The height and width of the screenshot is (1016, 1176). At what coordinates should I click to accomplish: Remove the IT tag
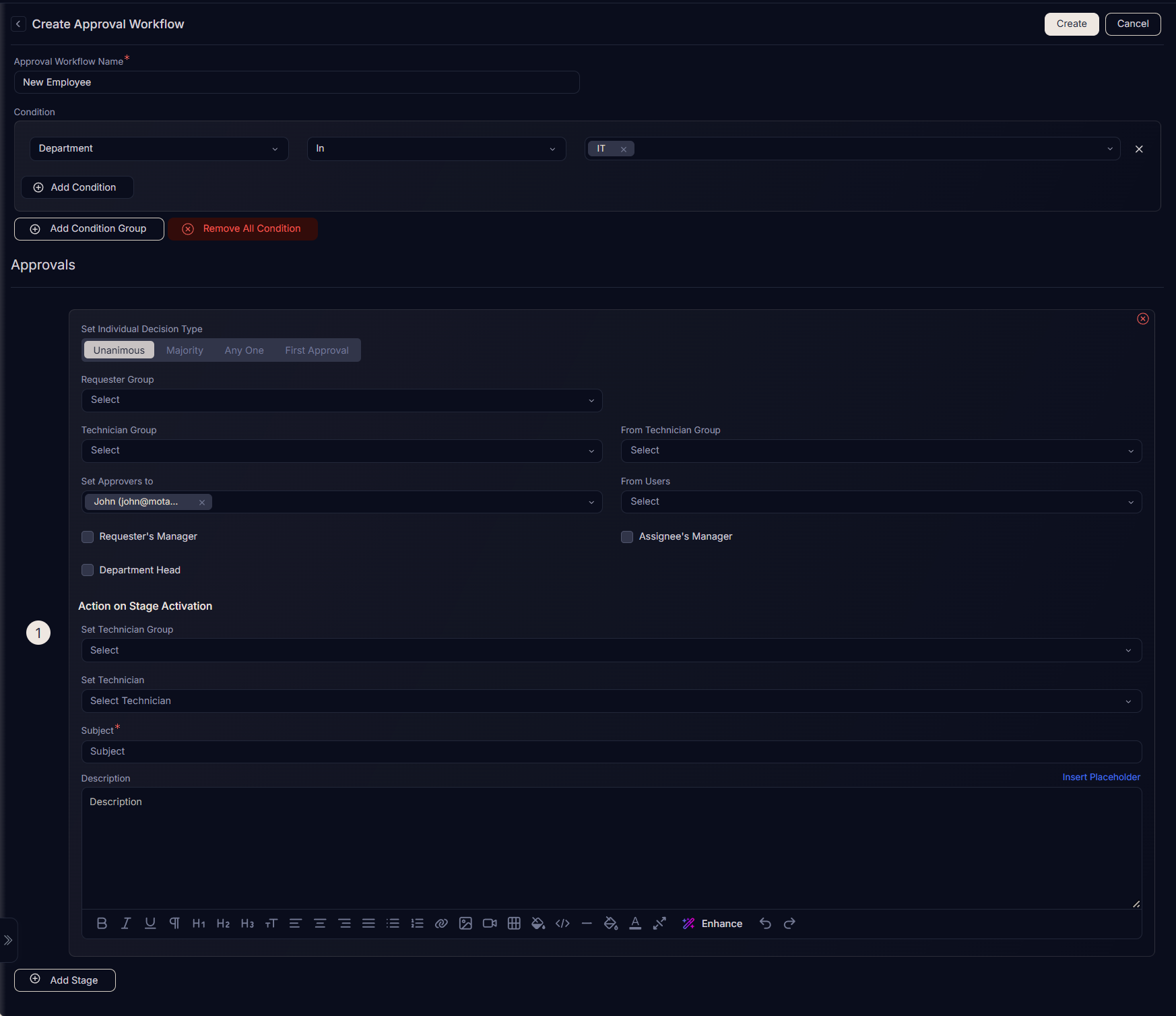[624, 150]
